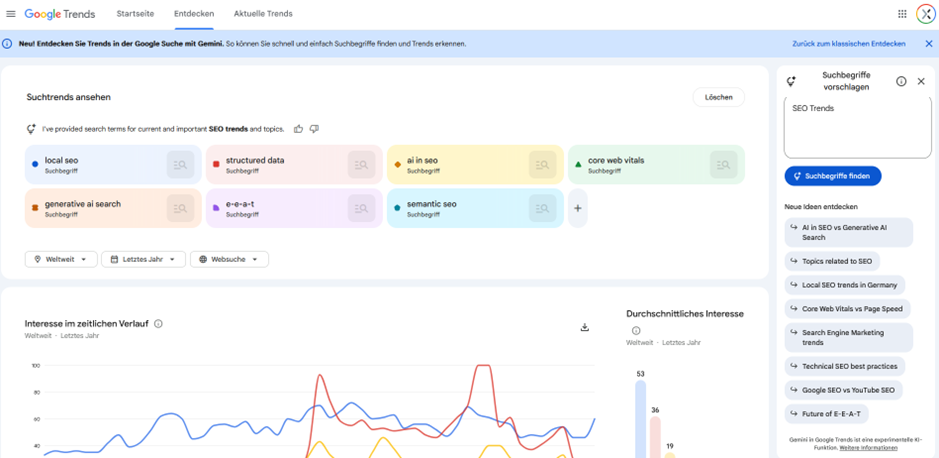This screenshot has width=939, height=458.
Task: Expand the Websuche search type dropdown
Action: (x=229, y=259)
